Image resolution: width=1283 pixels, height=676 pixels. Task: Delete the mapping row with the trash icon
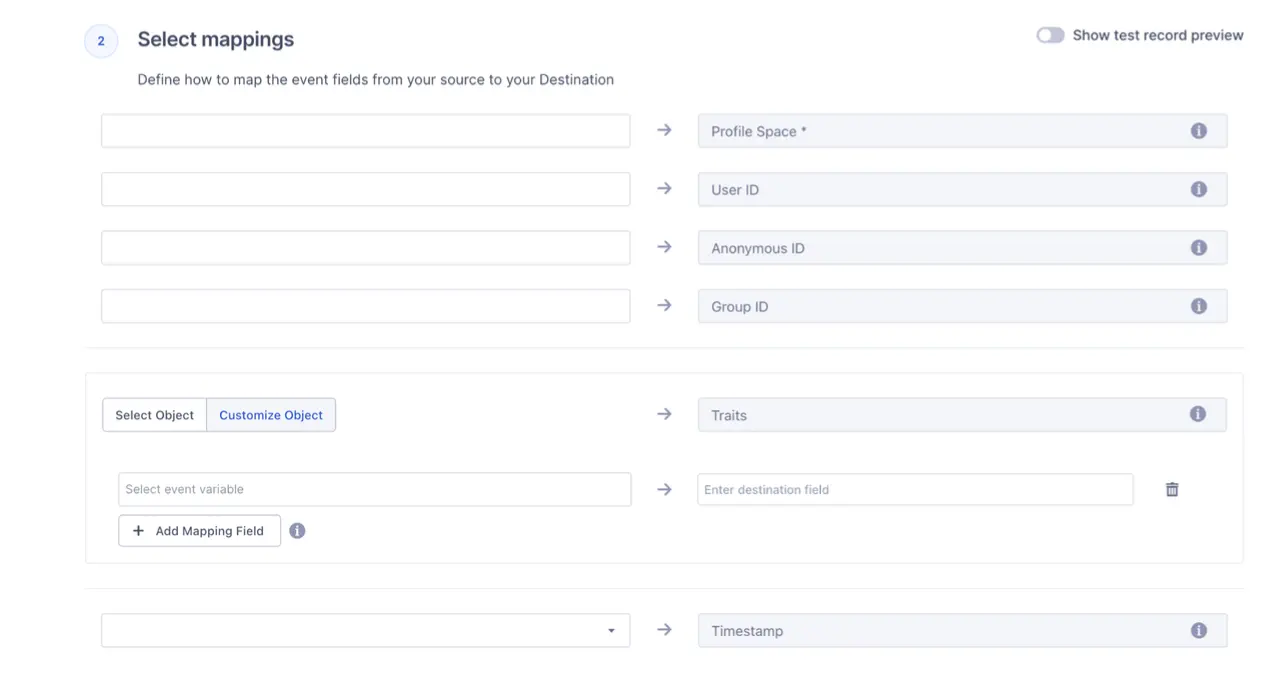(x=1172, y=489)
